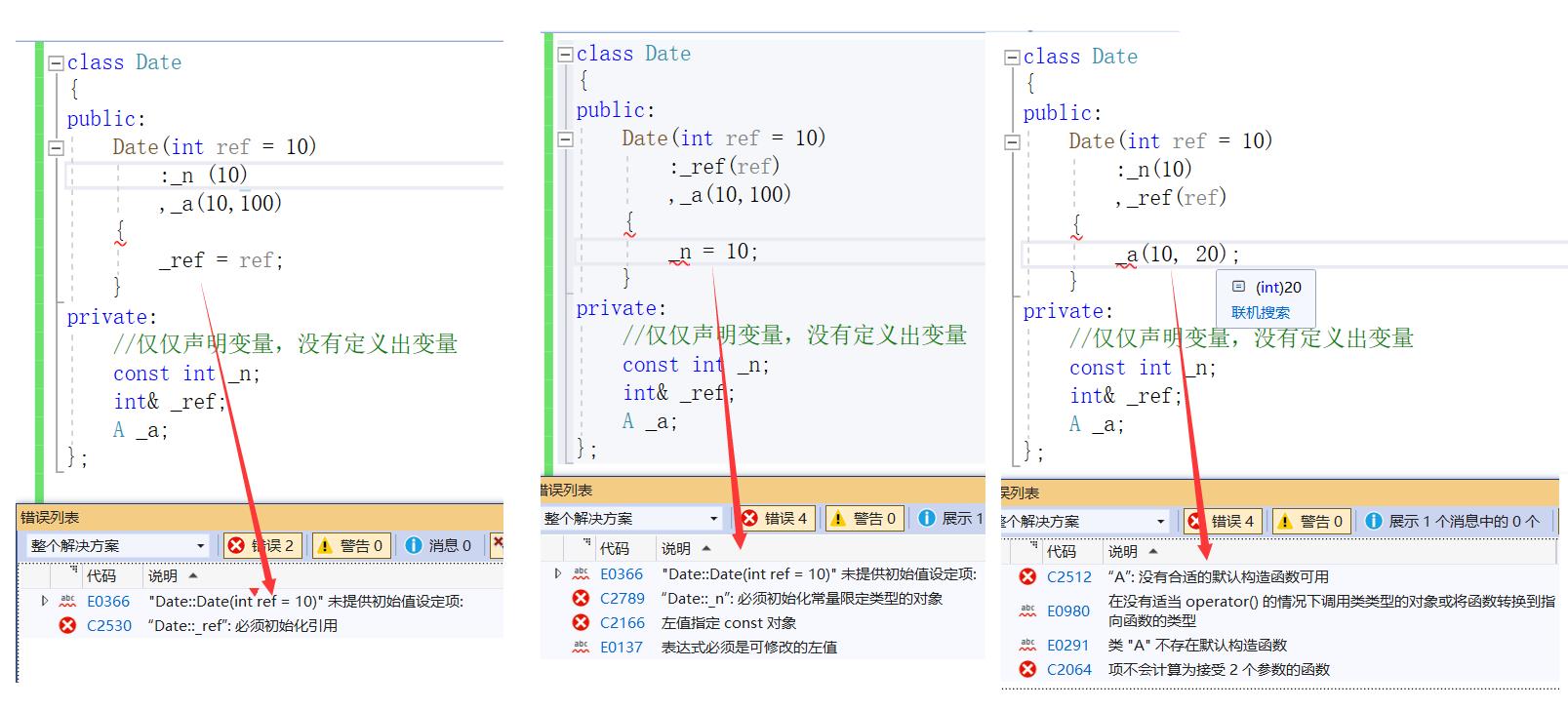Click the squiggle icon beside E0366 in middle error list
1568x709 pixels.
pos(581,573)
